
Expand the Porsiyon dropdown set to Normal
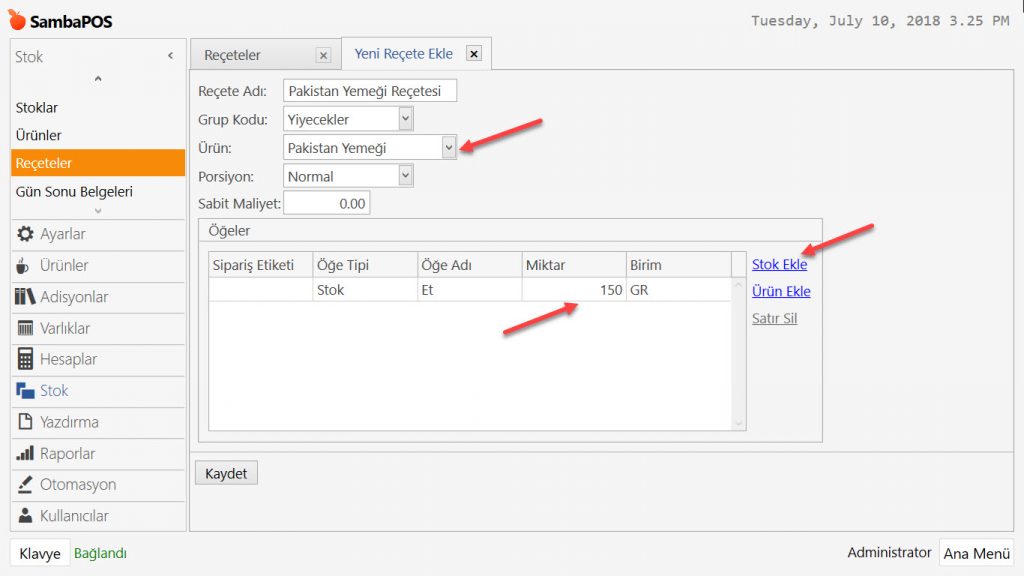[405, 176]
